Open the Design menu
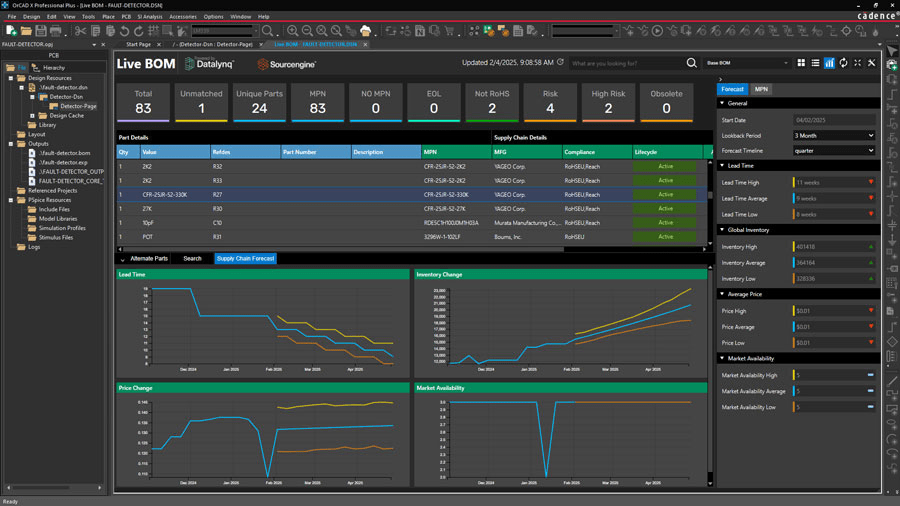The image size is (900, 506). [32, 17]
